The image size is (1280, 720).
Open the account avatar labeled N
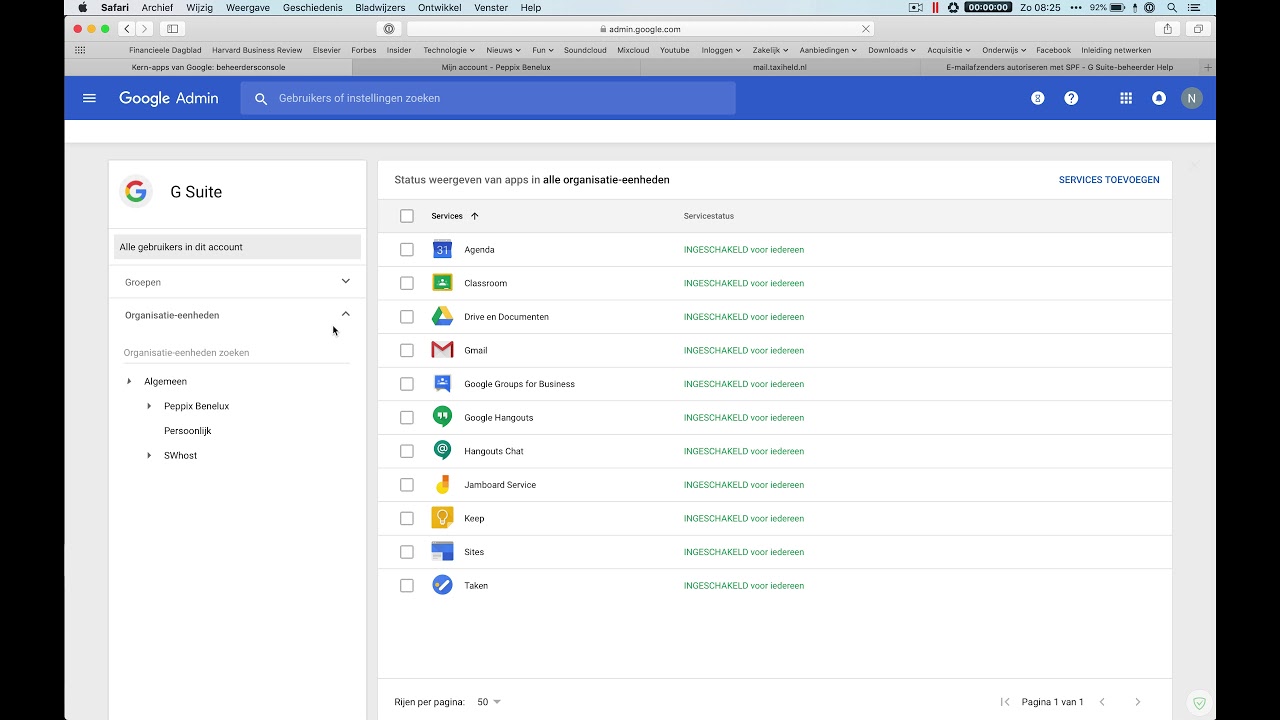pyautogui.click(x=1191, y=98)
